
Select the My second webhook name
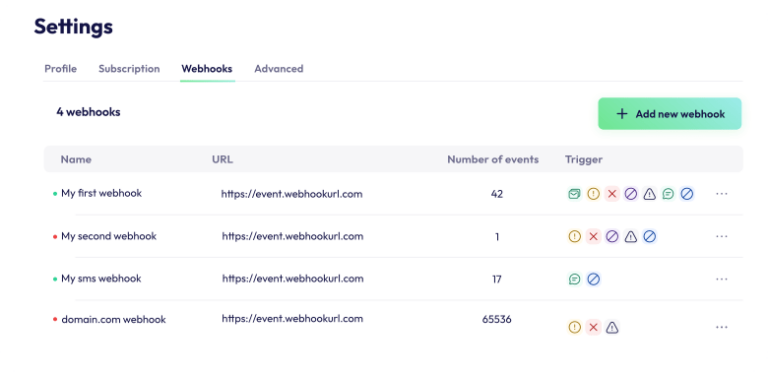point(109,236)
